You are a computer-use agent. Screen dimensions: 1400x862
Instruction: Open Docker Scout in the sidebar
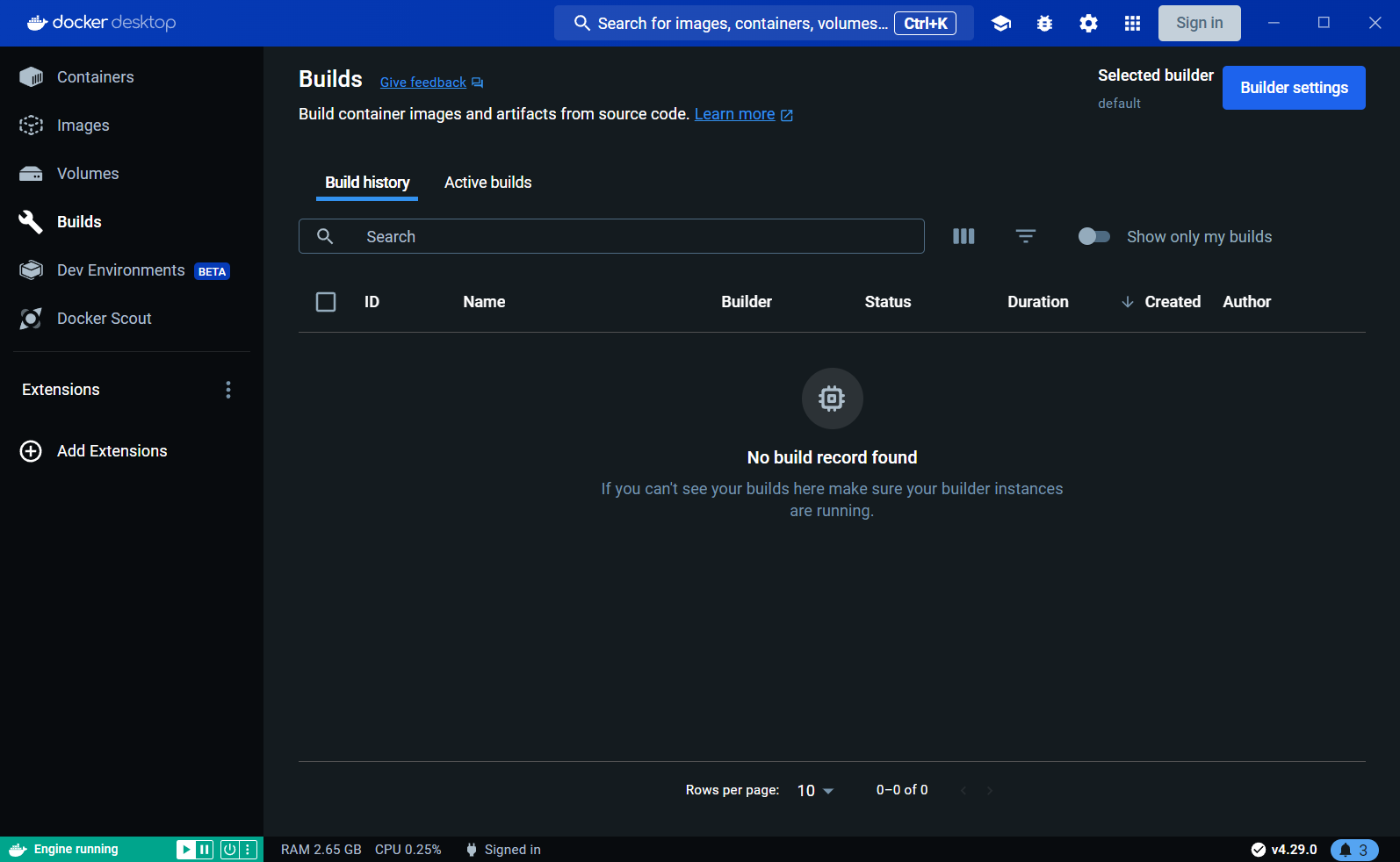[104, 319]
